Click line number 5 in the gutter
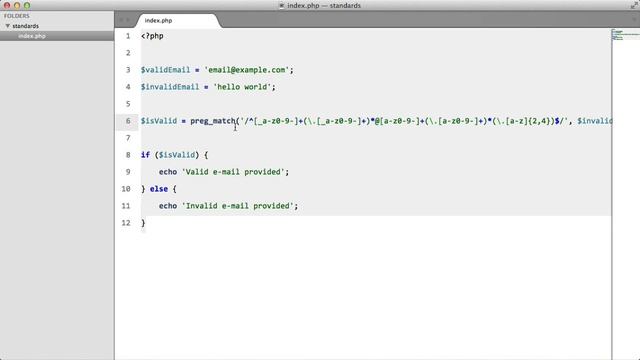 128,104
